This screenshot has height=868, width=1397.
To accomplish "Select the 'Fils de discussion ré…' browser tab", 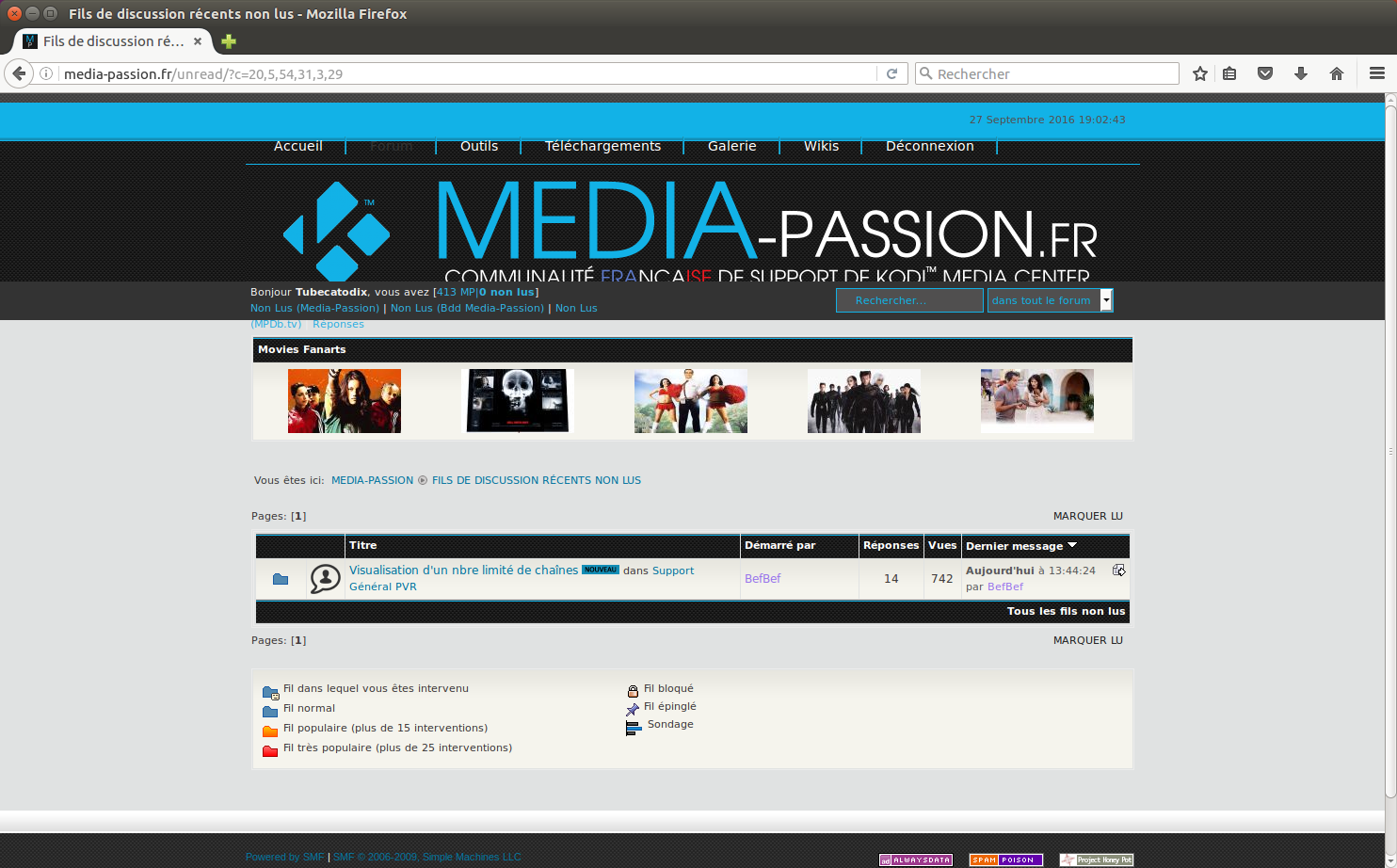I will pyautogui.click(x=113, y=41).
